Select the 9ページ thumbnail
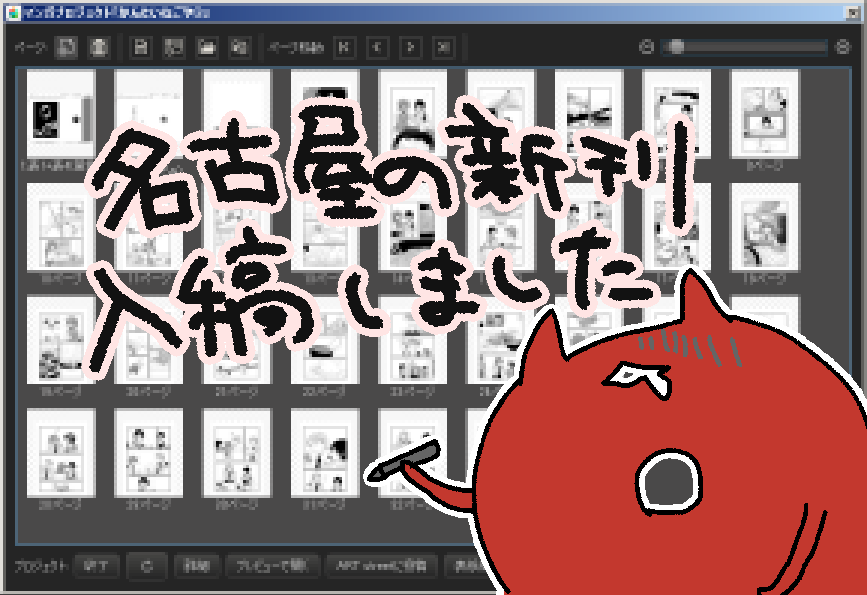Screen dimensions: 867x595 click(x=765, y=113)
